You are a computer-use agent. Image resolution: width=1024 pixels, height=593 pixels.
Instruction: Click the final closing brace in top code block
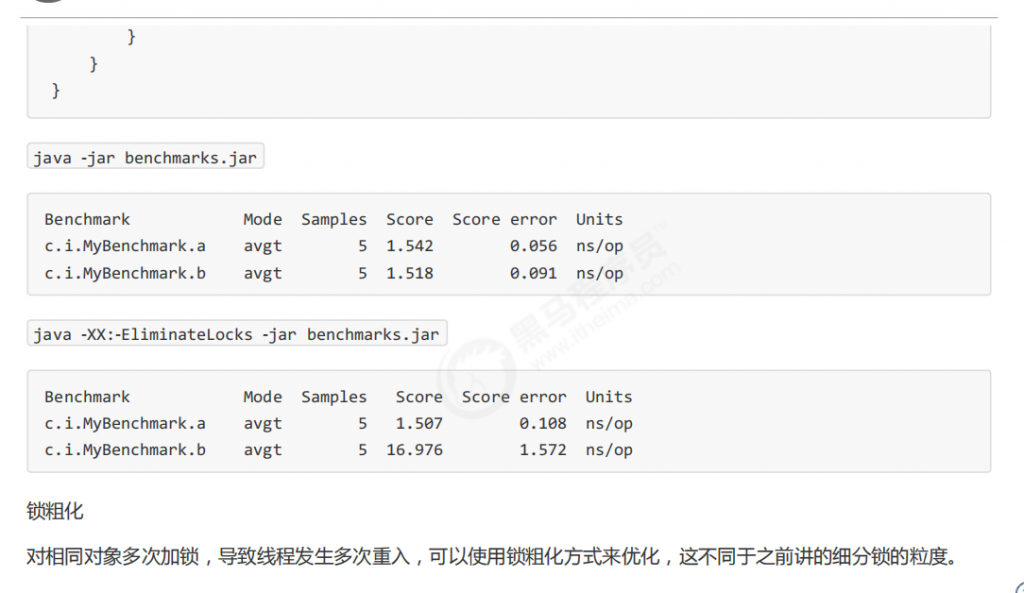coord(56,91)
